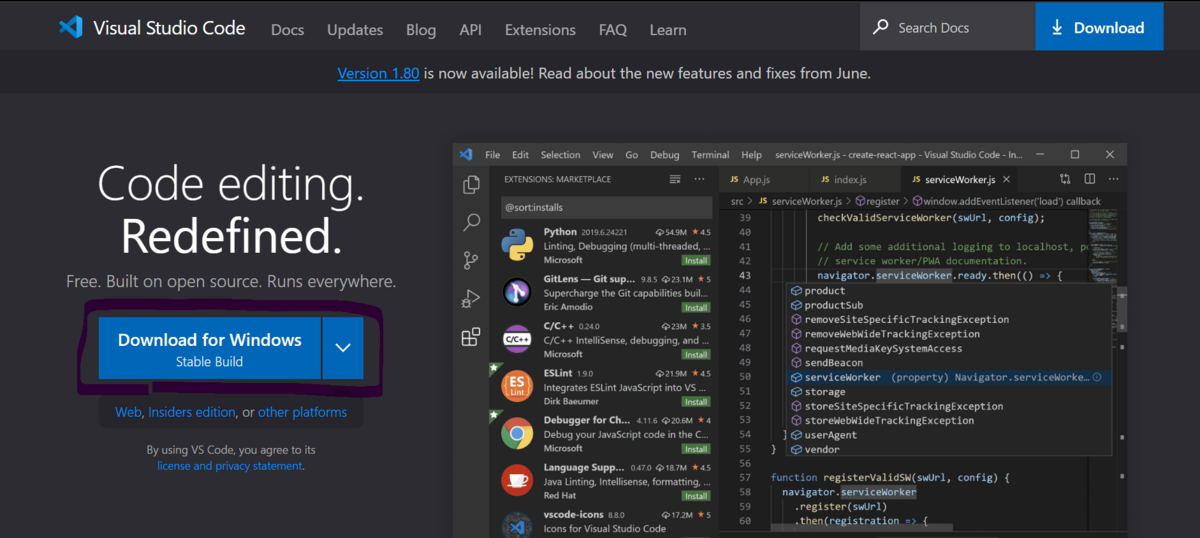Open the Run and Debug activity bar icon
The height and width of the screenshot is (538, 1200).
coord(471,299)
